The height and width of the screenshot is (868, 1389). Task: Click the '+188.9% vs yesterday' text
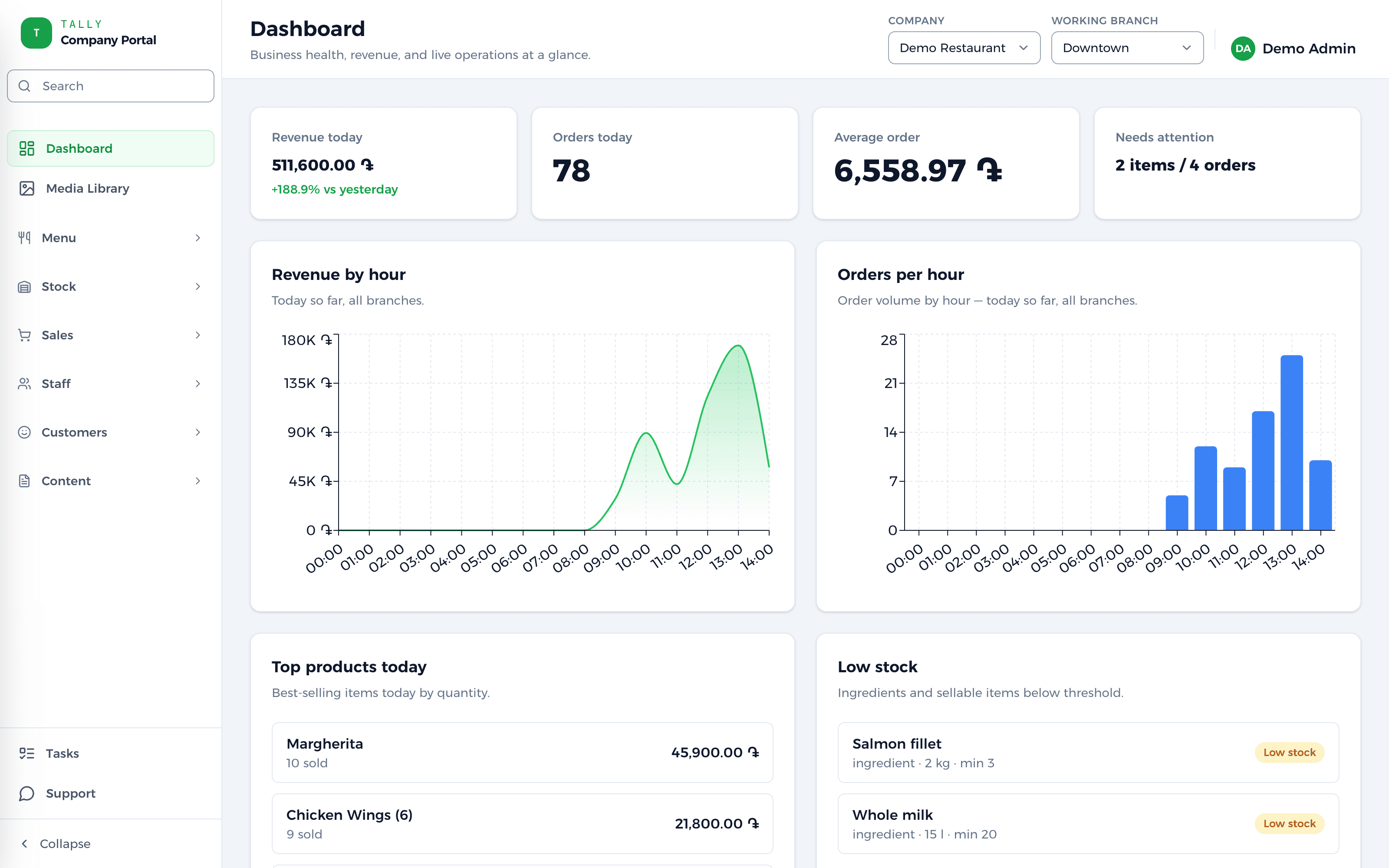pyautogui.click(x=335, y=190)
